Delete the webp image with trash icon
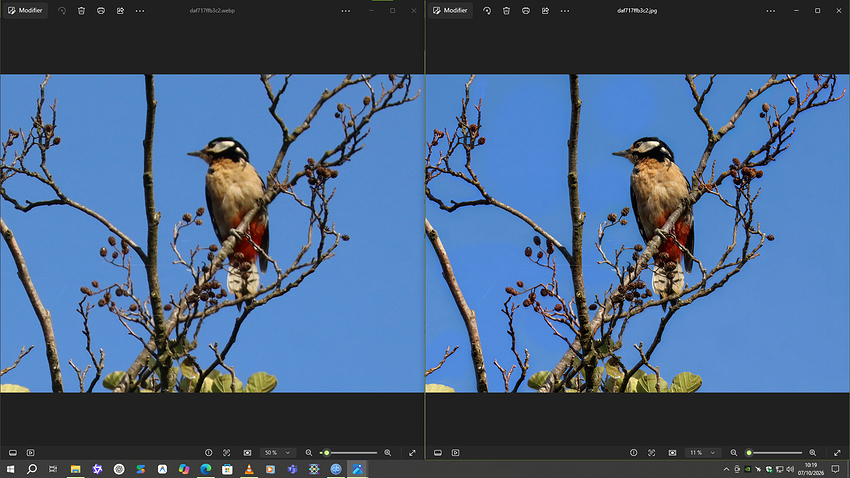The image size is (850, 478). pos(81,11)
